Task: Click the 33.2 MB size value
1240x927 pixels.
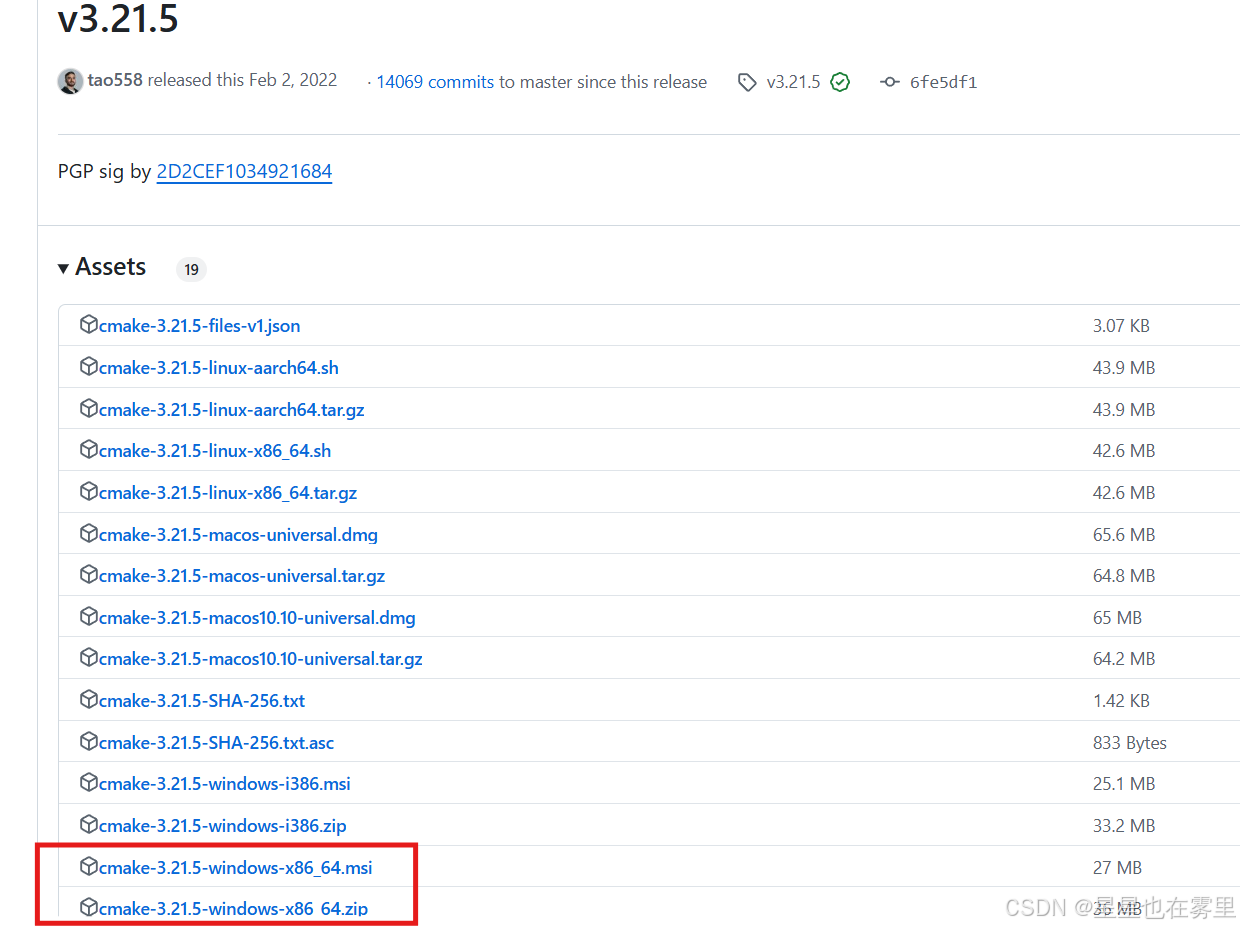Action: 1124,825
